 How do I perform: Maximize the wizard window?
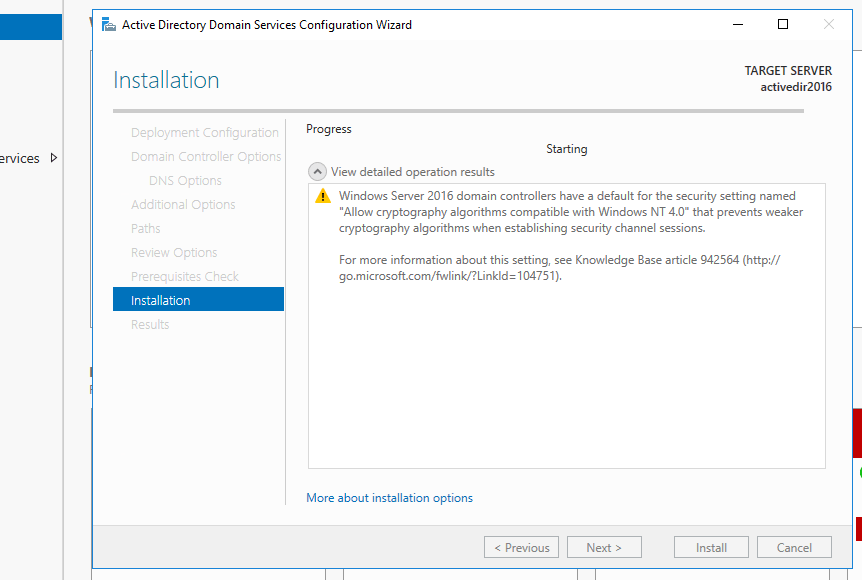[x=783, y=25]
